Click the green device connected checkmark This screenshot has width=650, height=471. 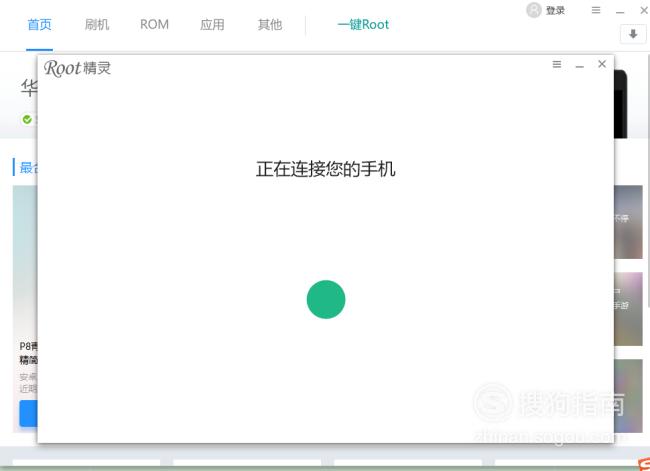27,119
